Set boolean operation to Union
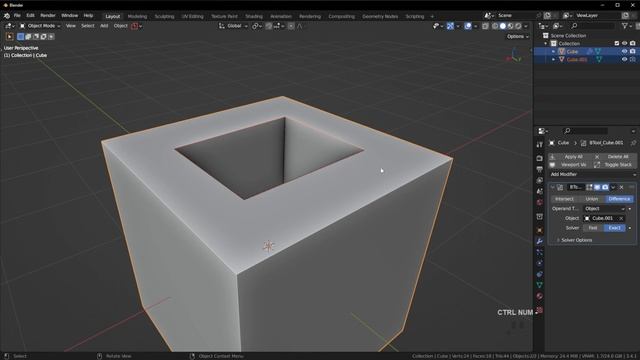 591,199
